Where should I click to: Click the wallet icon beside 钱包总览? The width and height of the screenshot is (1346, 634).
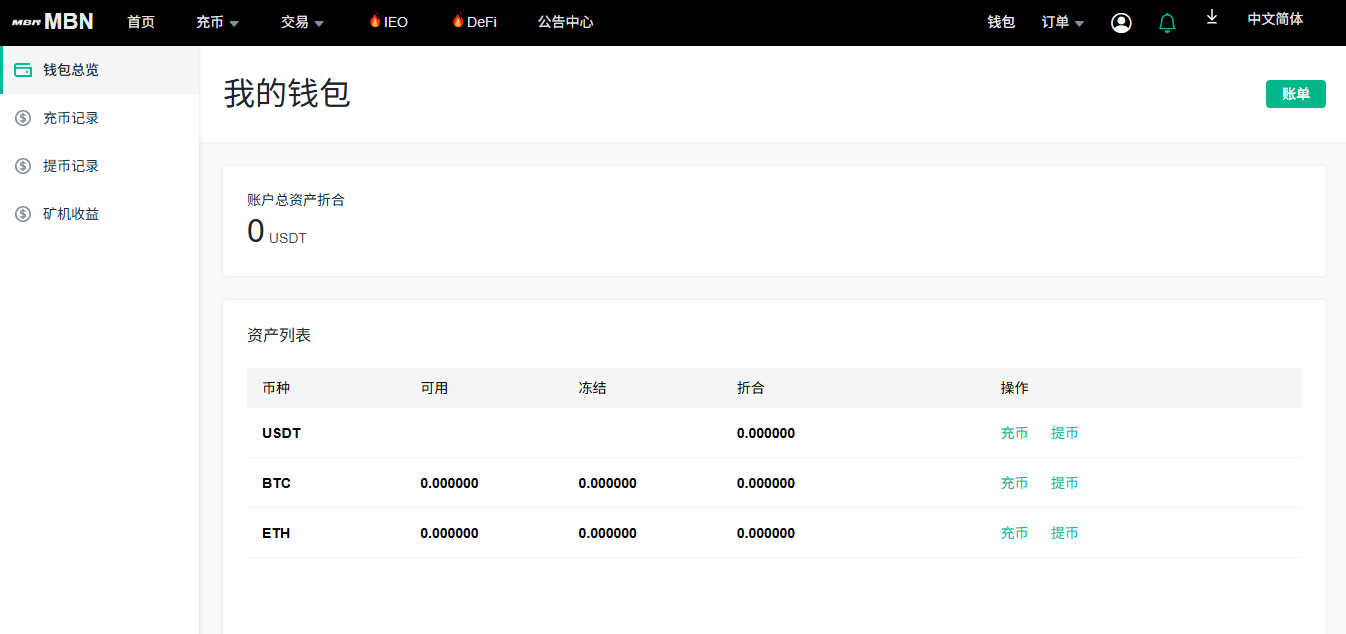click(23, 70)
